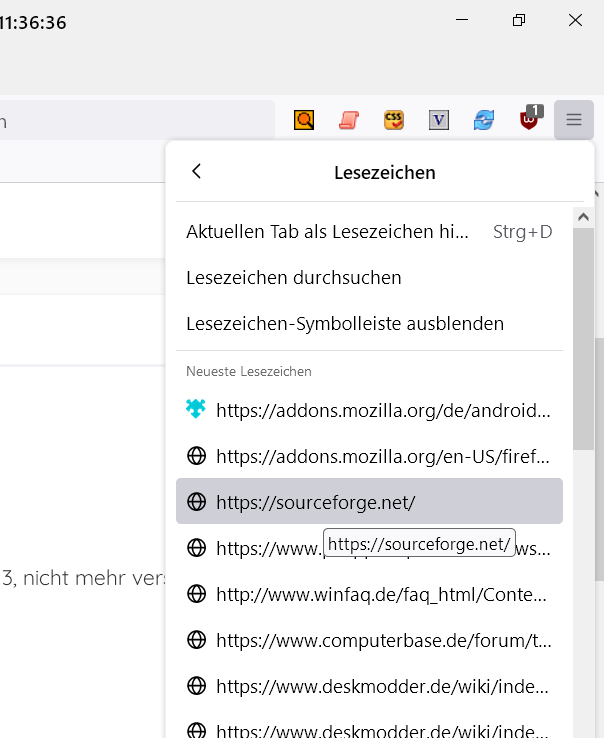Click the V validator extension icon
This screenshot has width=604, height=738.
[438, 120]
